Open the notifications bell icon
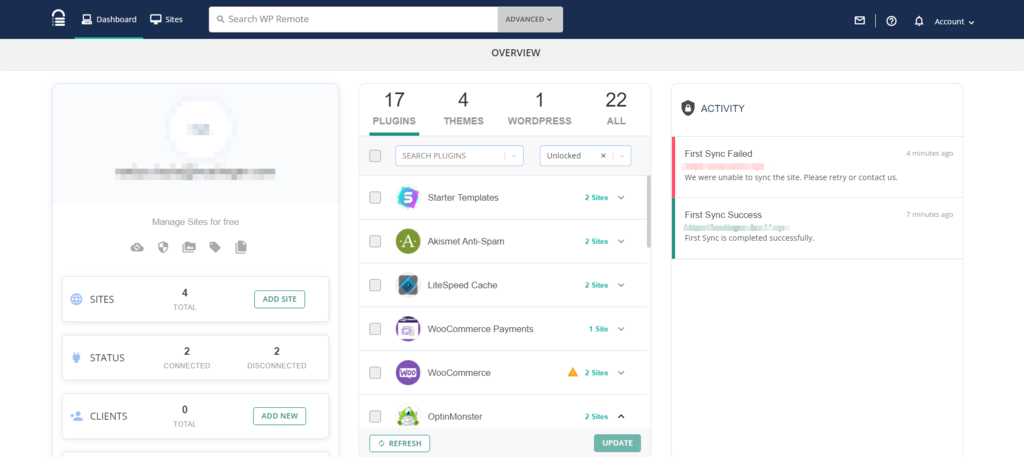The width and height of the screenshot is (1024, 457). point(919,20)
